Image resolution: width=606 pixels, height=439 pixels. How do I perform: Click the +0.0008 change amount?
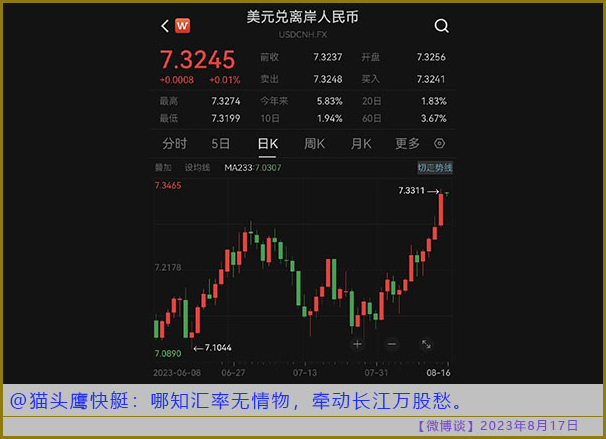pos(177,80)
